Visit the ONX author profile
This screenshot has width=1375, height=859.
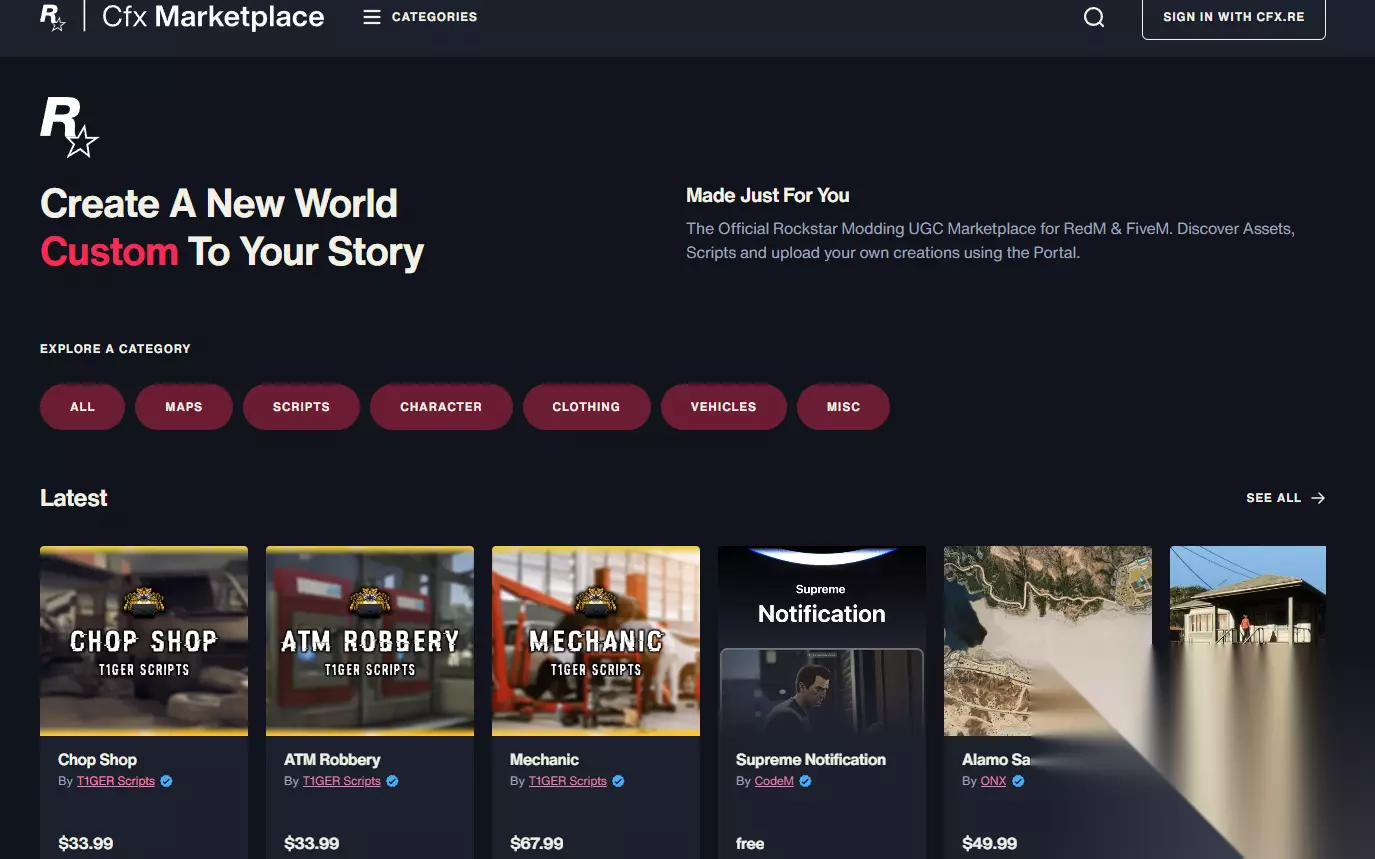point(994,781)
